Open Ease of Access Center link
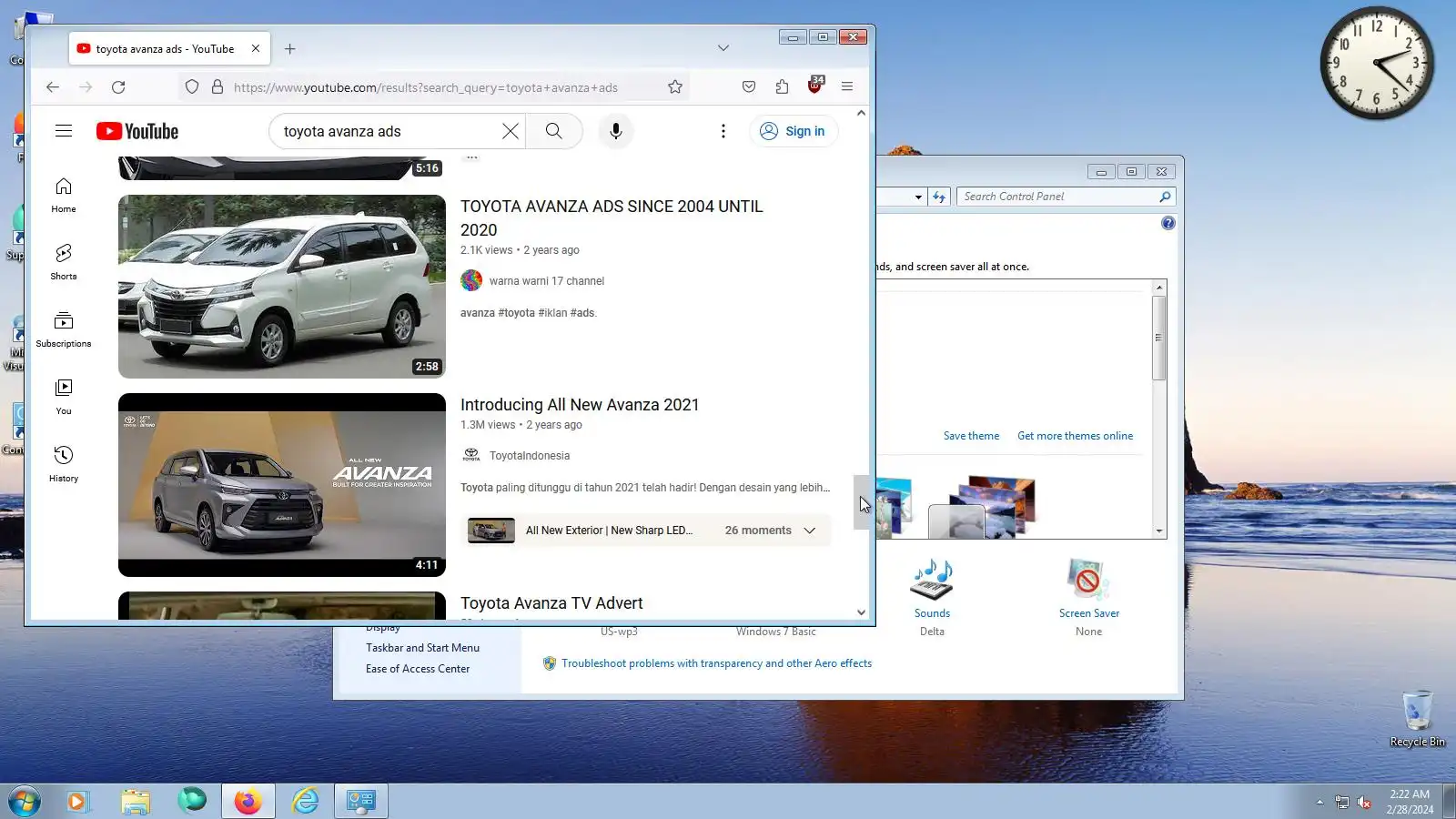 click(x=418, y=669)
